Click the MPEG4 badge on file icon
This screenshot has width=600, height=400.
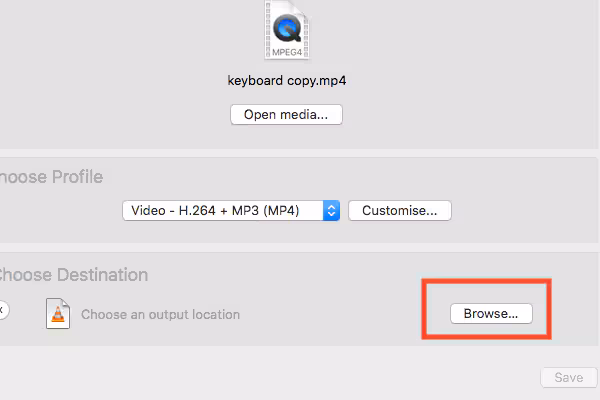click(286, 49)
